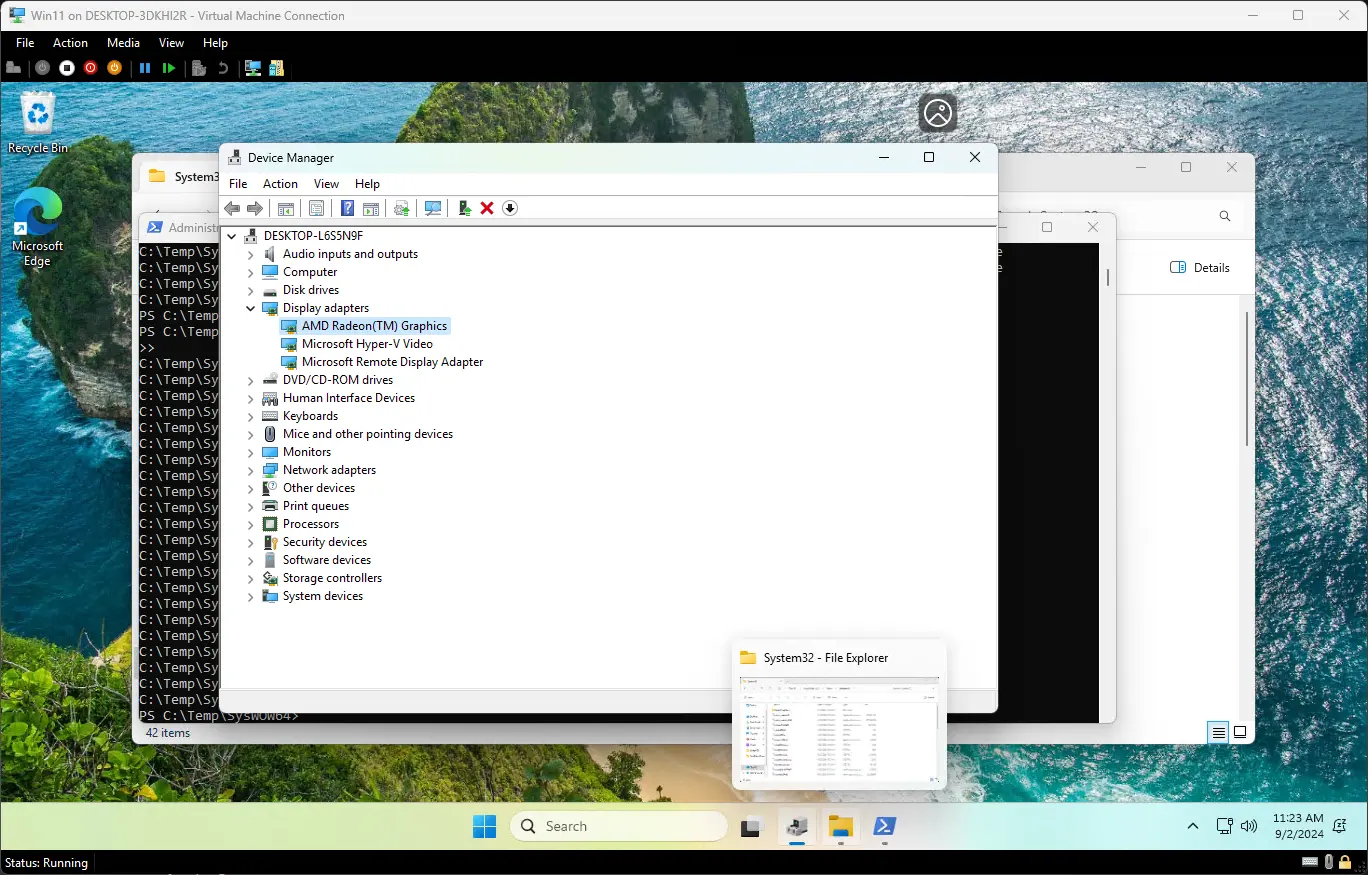1368x875 pixels.
Task: Expand DVD/CD-ROM drives node
Action: [x=251, y=380]
